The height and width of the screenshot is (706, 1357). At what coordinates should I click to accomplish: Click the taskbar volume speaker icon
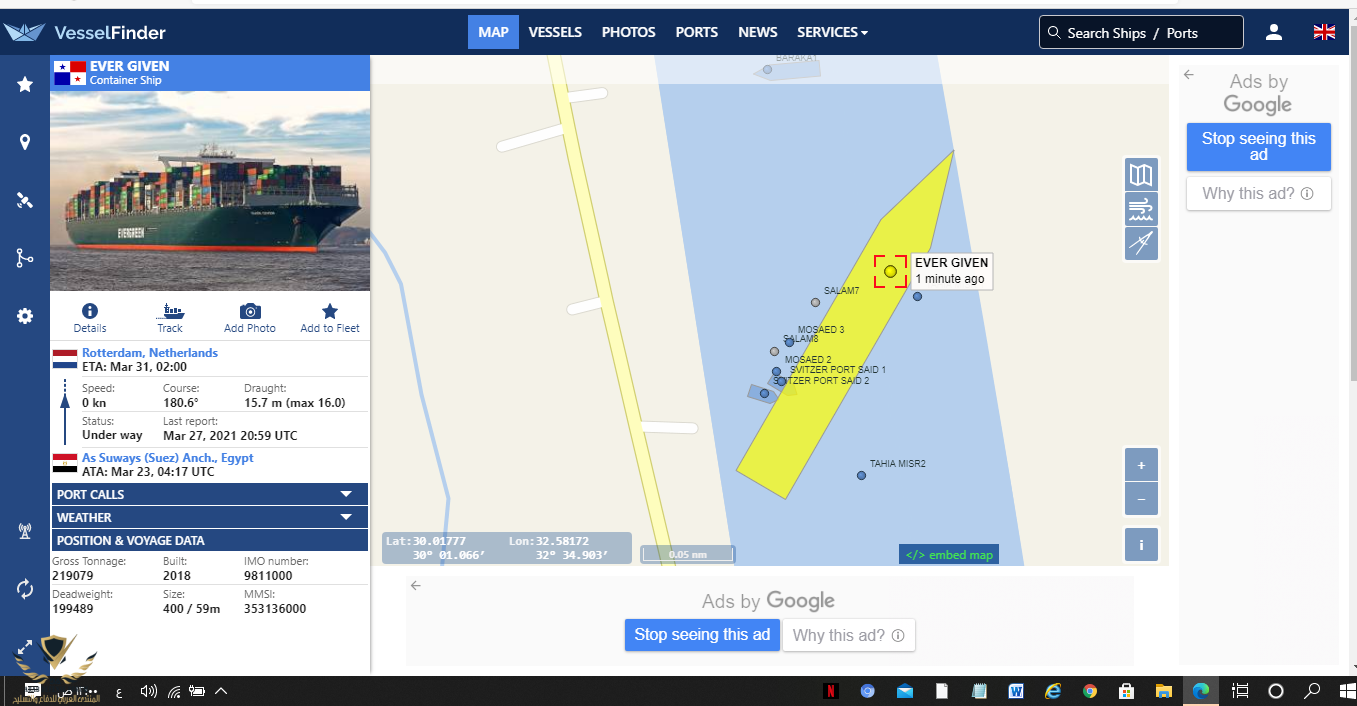(149, 691)
